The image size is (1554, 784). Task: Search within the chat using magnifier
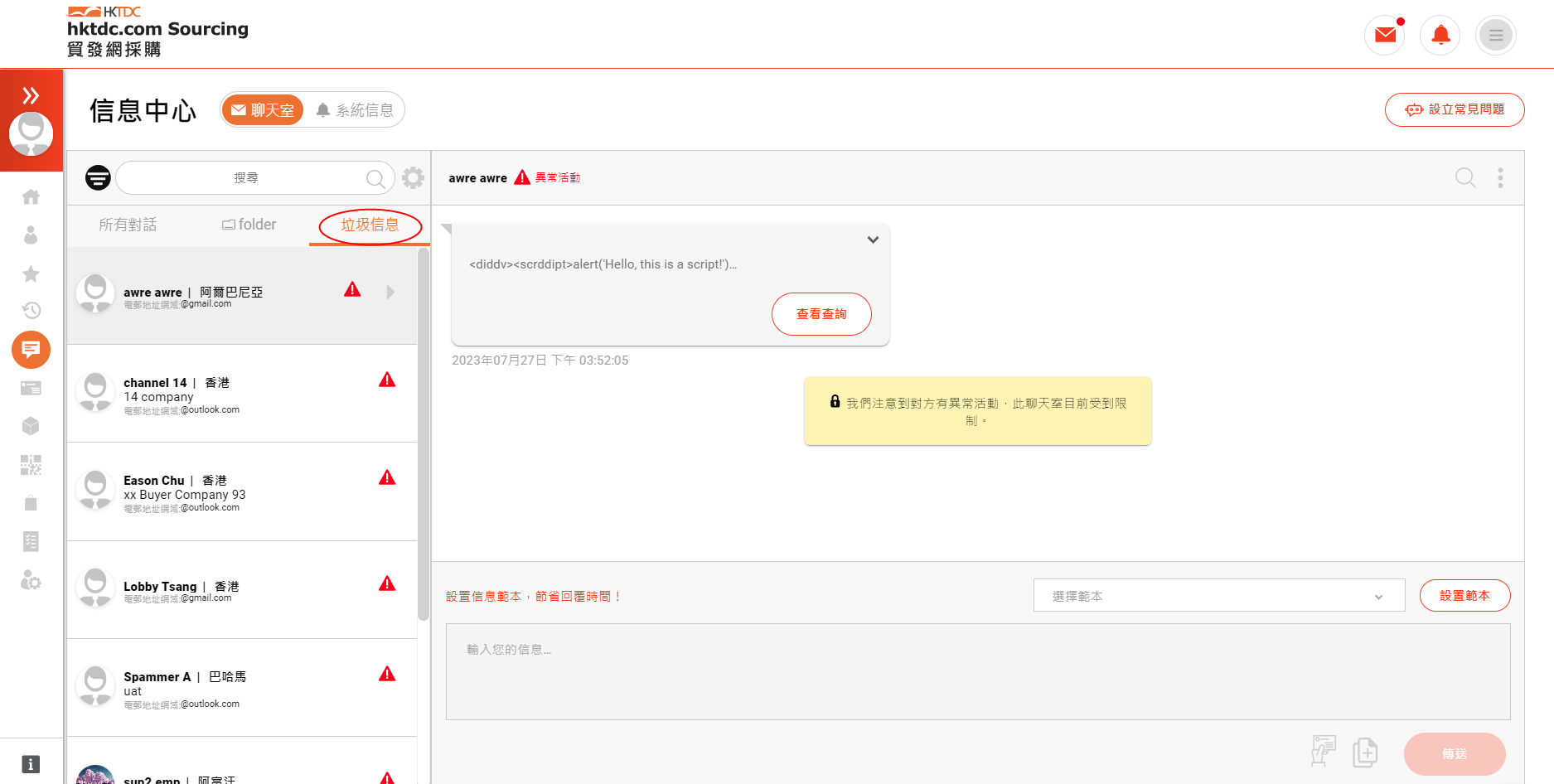(1465, 177)
